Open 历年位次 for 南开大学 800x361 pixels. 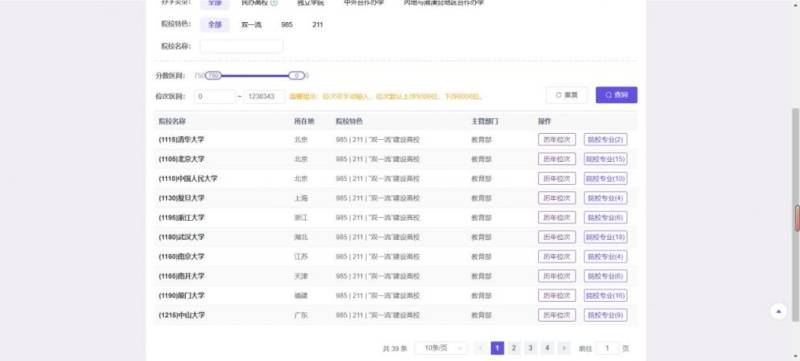click(557, 276)
